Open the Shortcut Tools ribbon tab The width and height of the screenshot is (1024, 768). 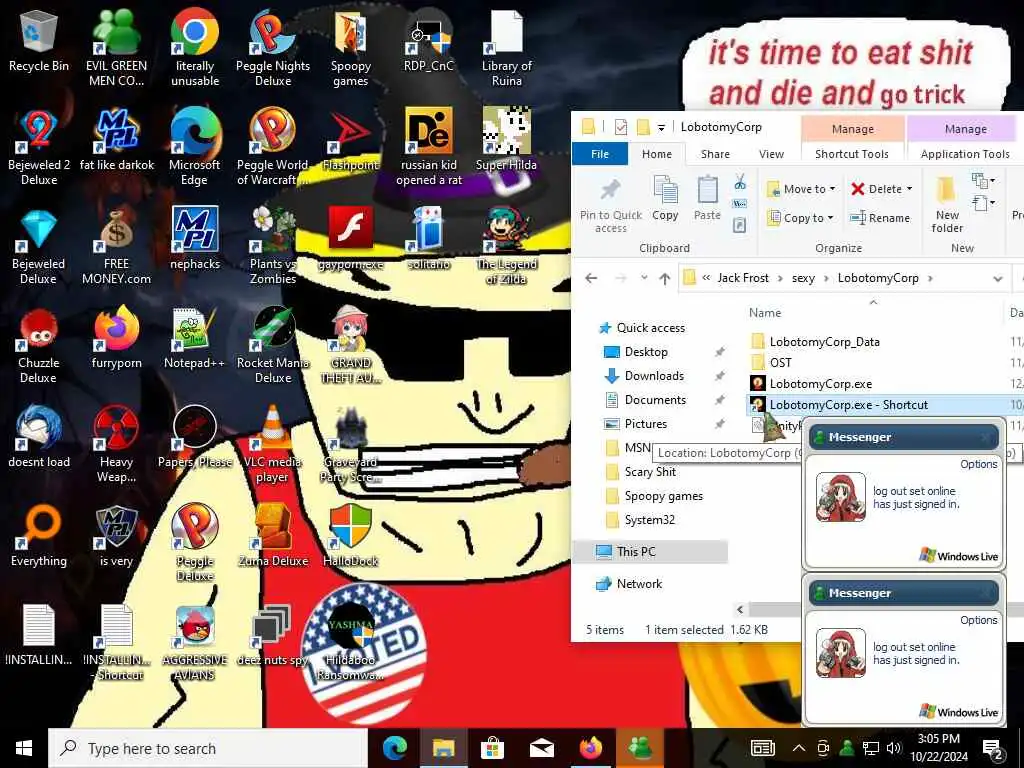(x=852, y=153)
